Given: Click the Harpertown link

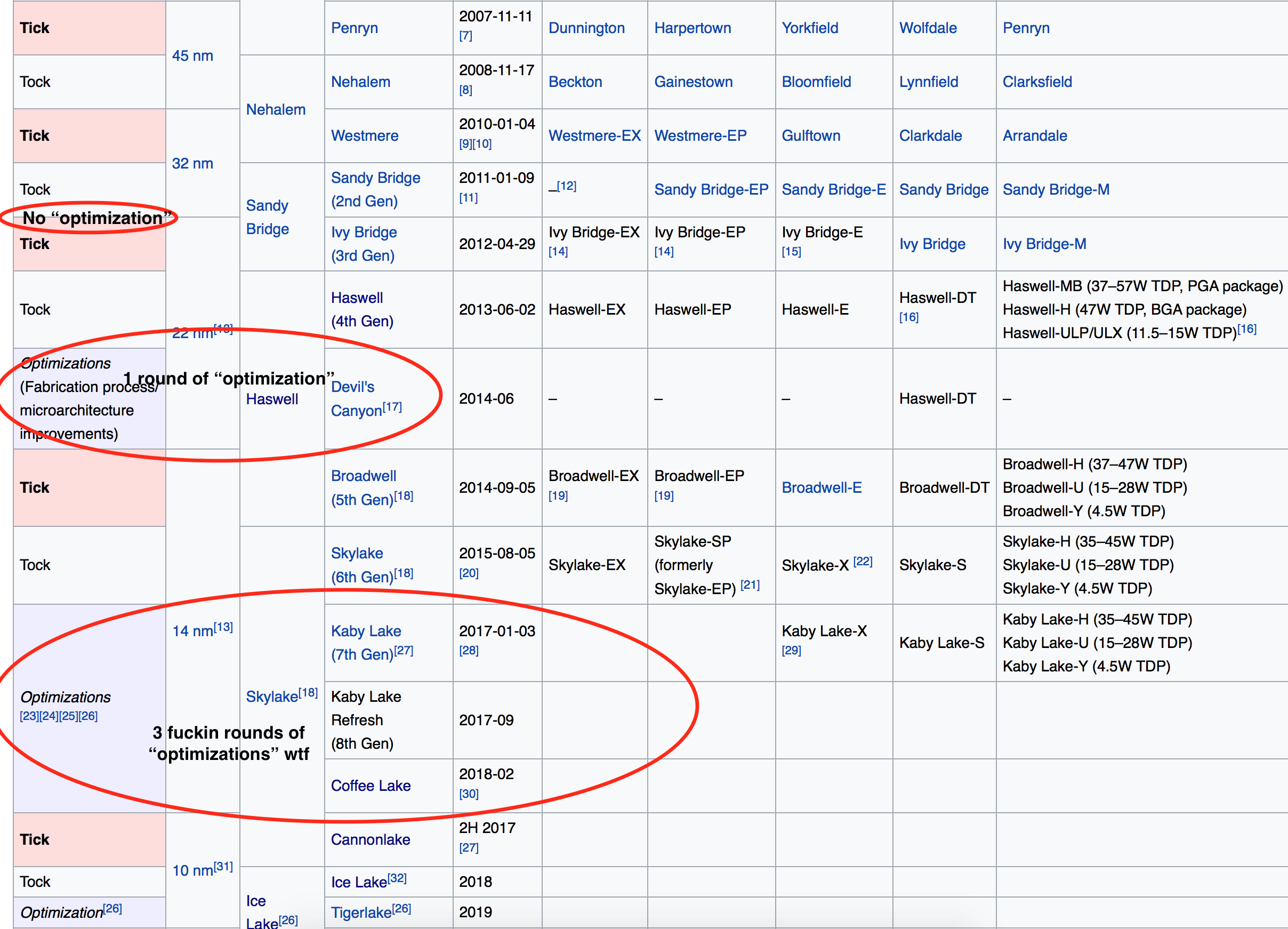Looking at the screenshot, I should [x=693, y=28].
